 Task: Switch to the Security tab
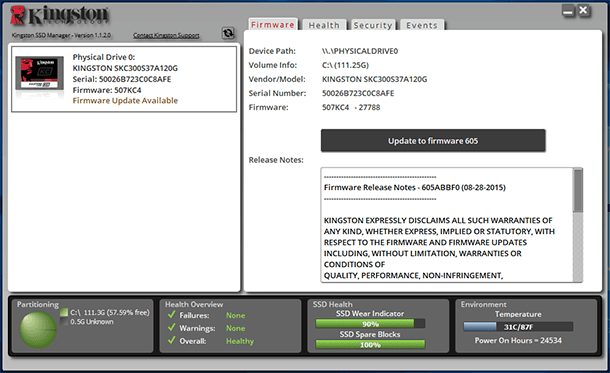point(373,25)
